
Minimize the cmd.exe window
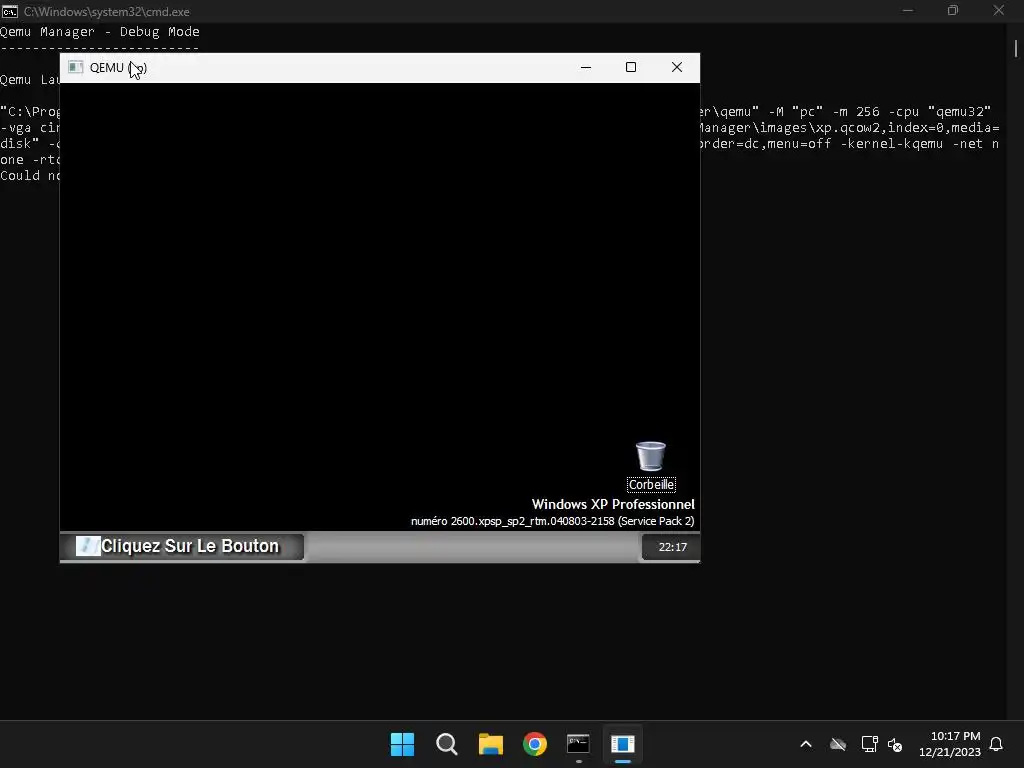908,10
